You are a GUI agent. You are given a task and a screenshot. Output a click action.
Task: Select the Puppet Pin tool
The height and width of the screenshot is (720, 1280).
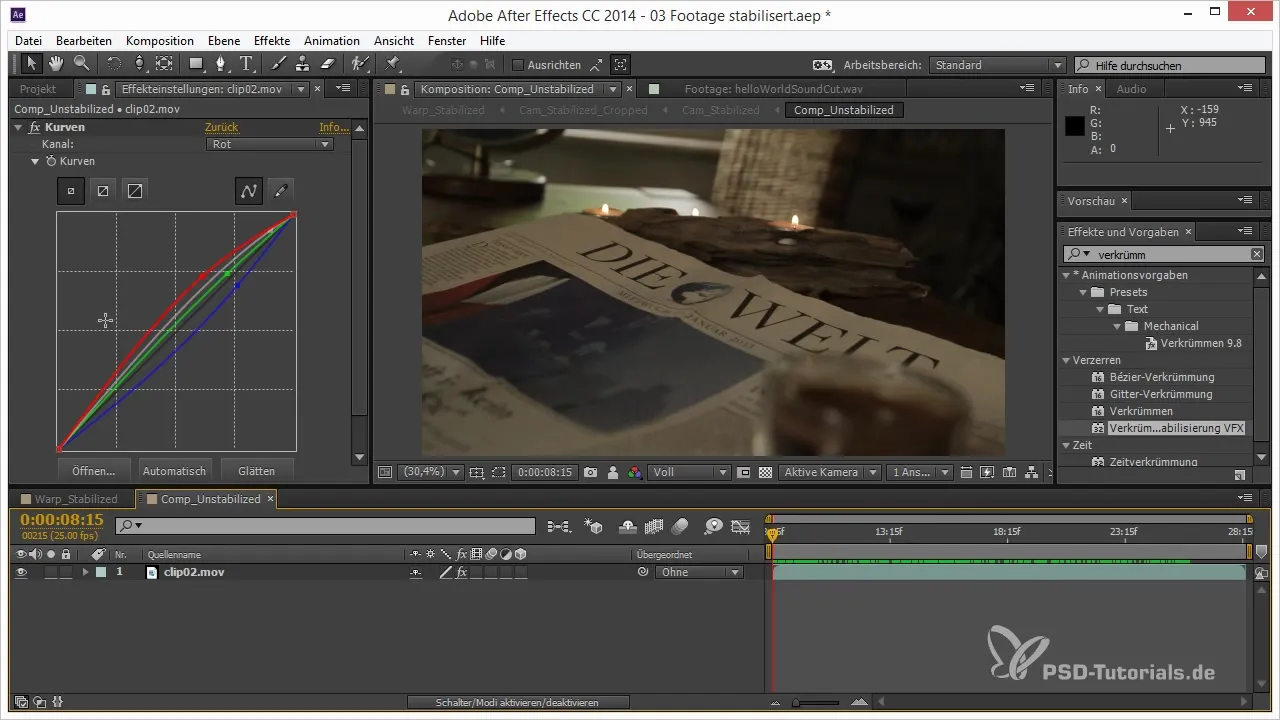tap(392, 64)
